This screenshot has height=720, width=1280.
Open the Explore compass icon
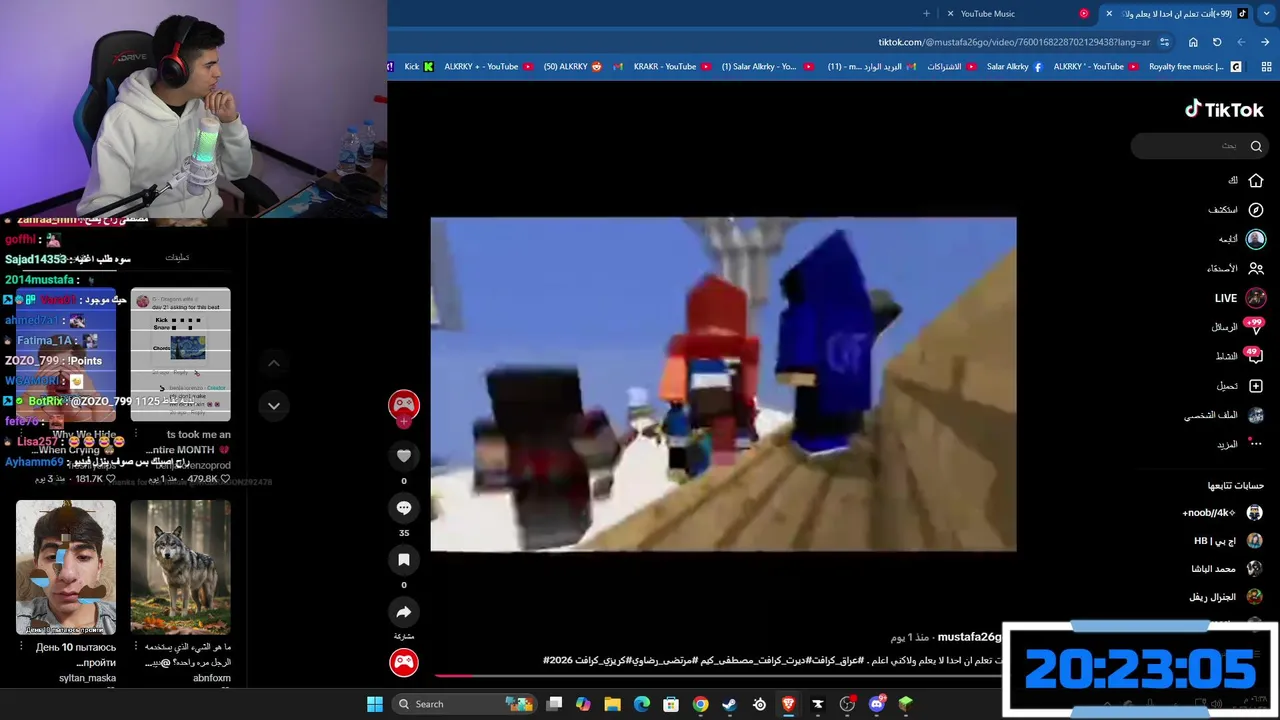pos(1256,210)
